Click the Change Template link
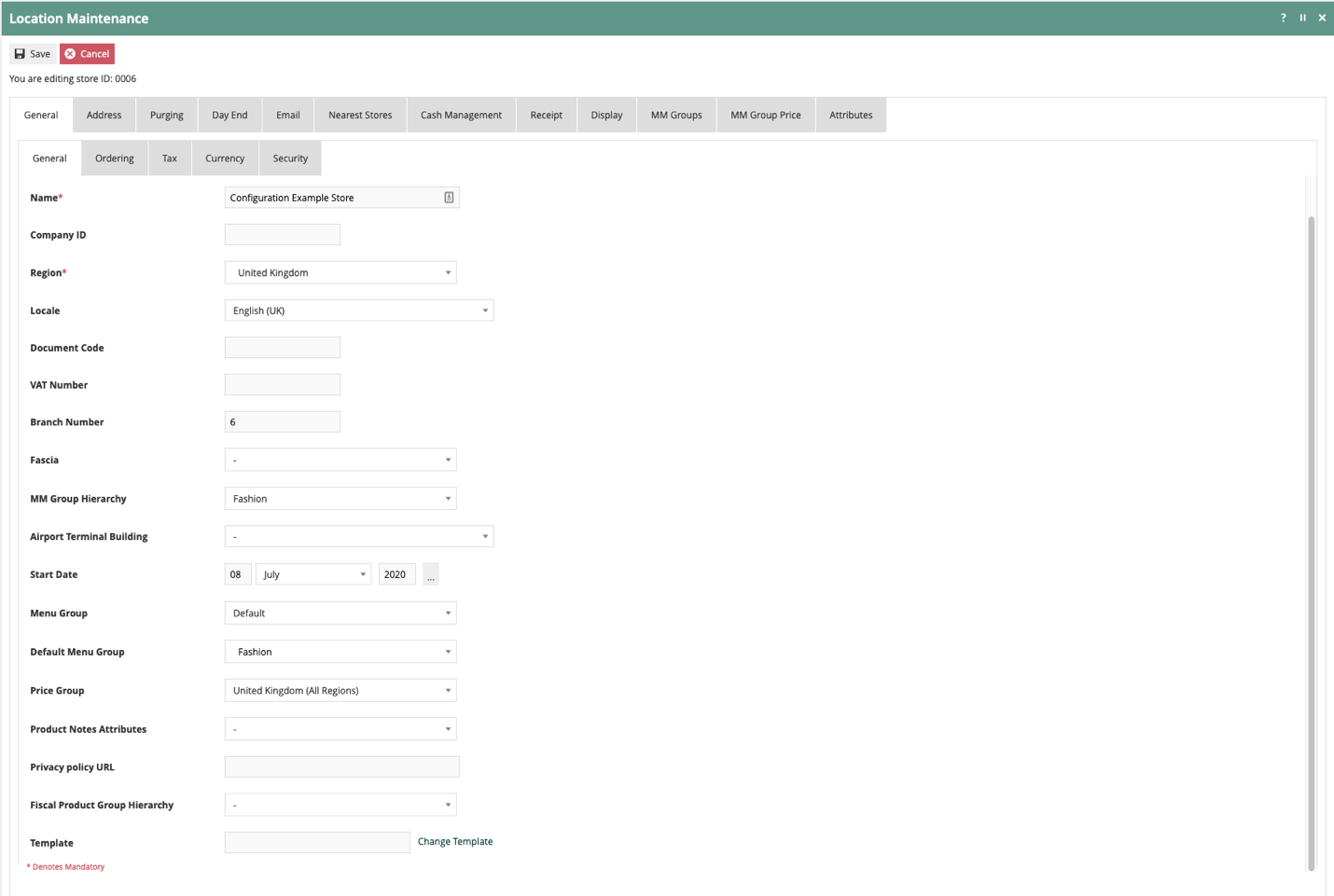Viewport: 1334px width, 896px height. [x=455, y=842]
